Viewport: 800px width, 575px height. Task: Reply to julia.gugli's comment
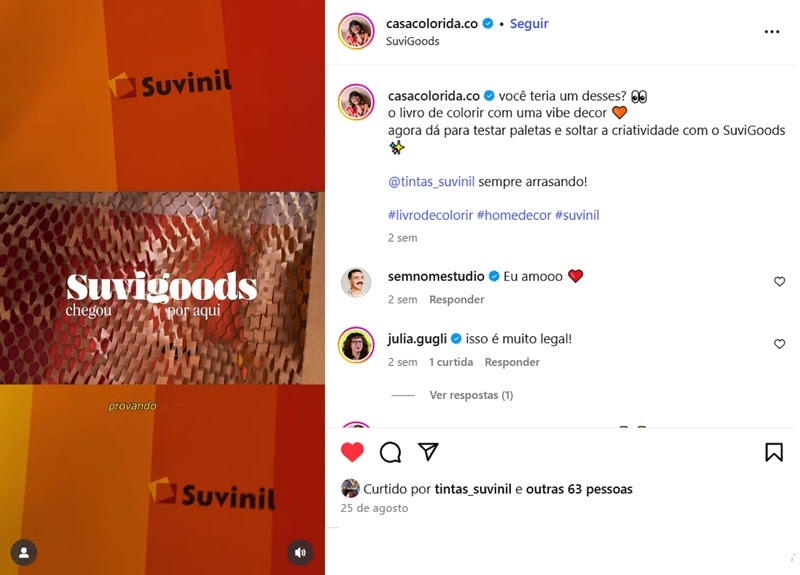[x=512, y=362]
